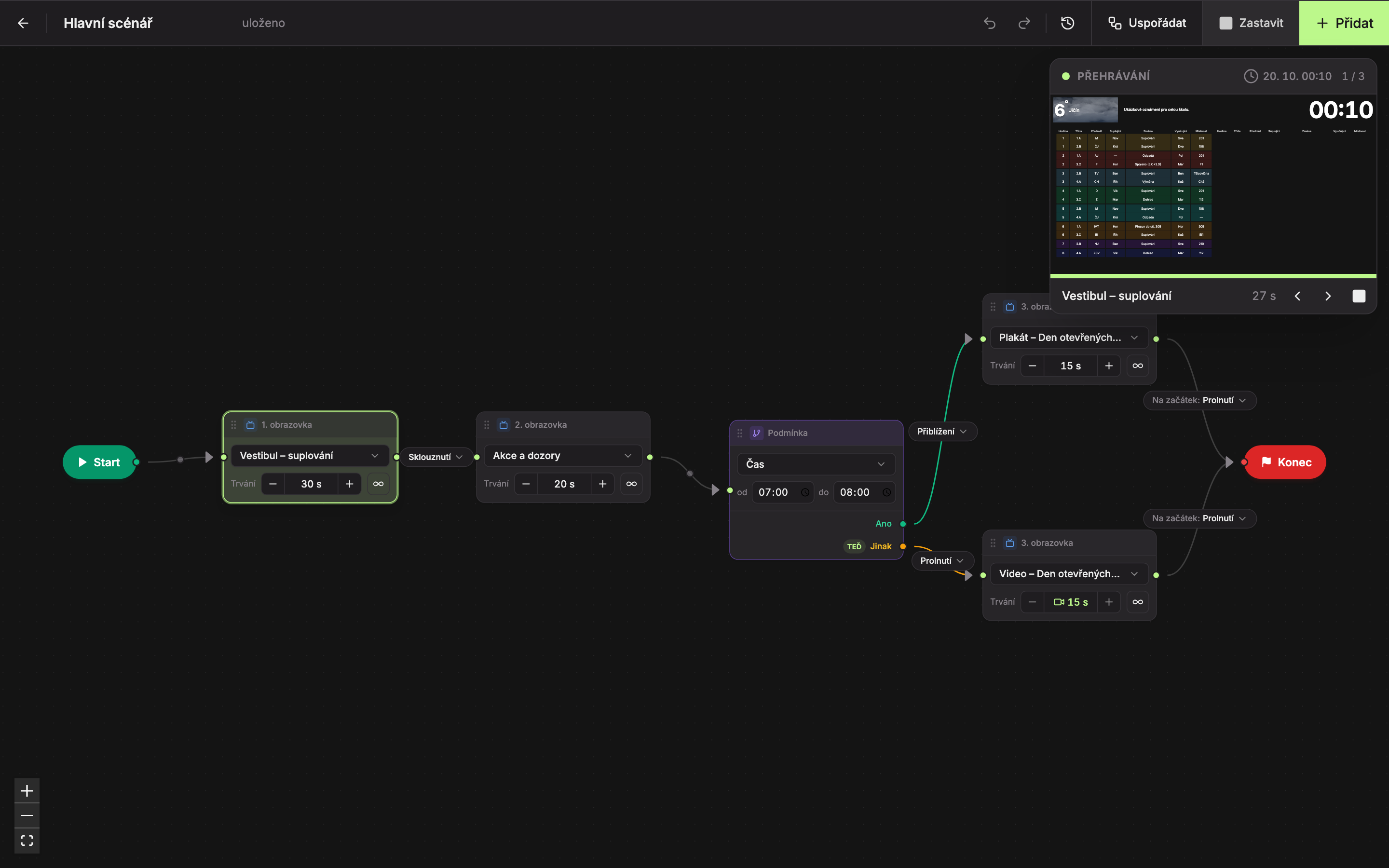Go back using the left arrow
Screen dimensions: 1389x868
(x=23, y=23)
